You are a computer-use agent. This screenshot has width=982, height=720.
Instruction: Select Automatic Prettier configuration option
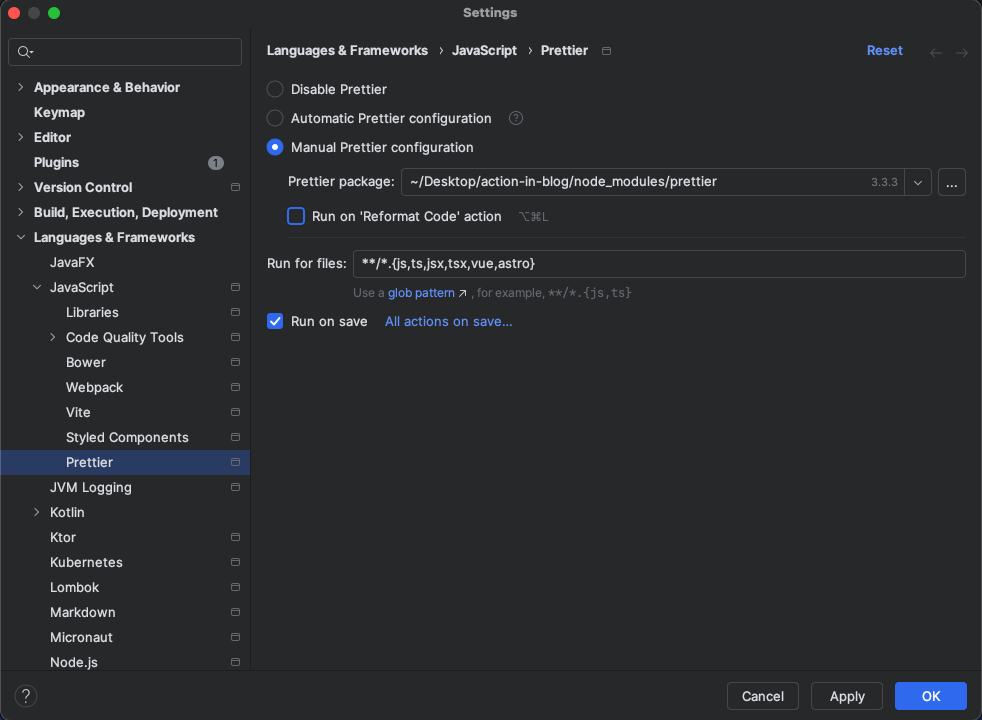click(275, 118)
